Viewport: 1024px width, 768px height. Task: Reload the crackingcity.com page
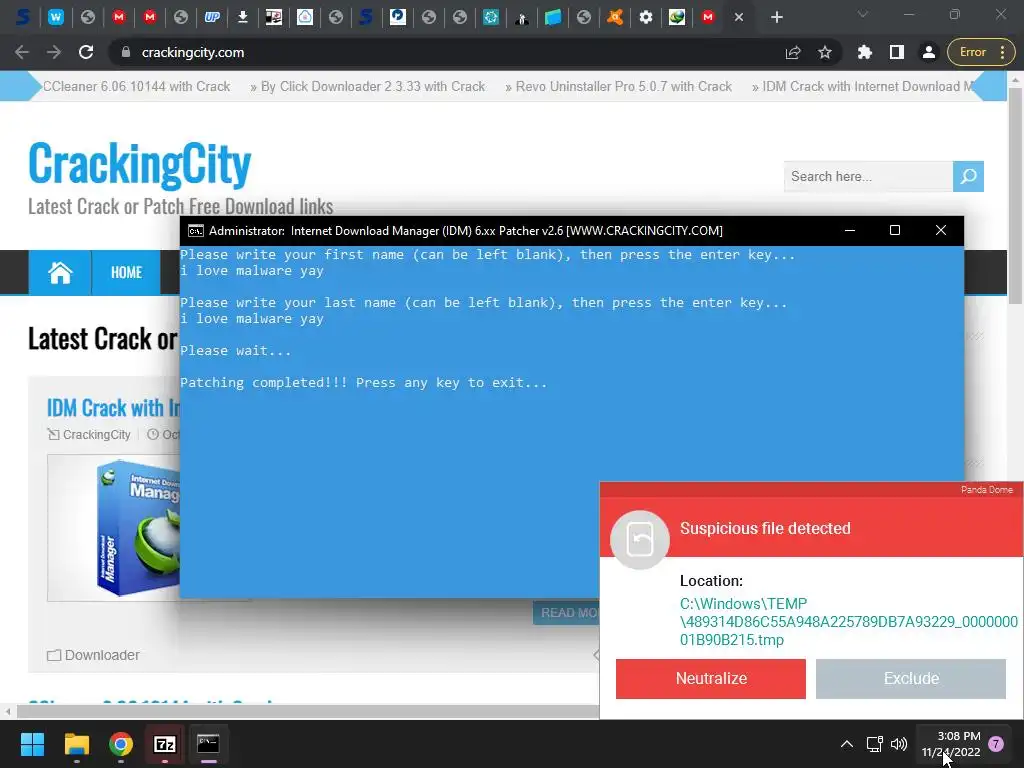click(86, 52)
